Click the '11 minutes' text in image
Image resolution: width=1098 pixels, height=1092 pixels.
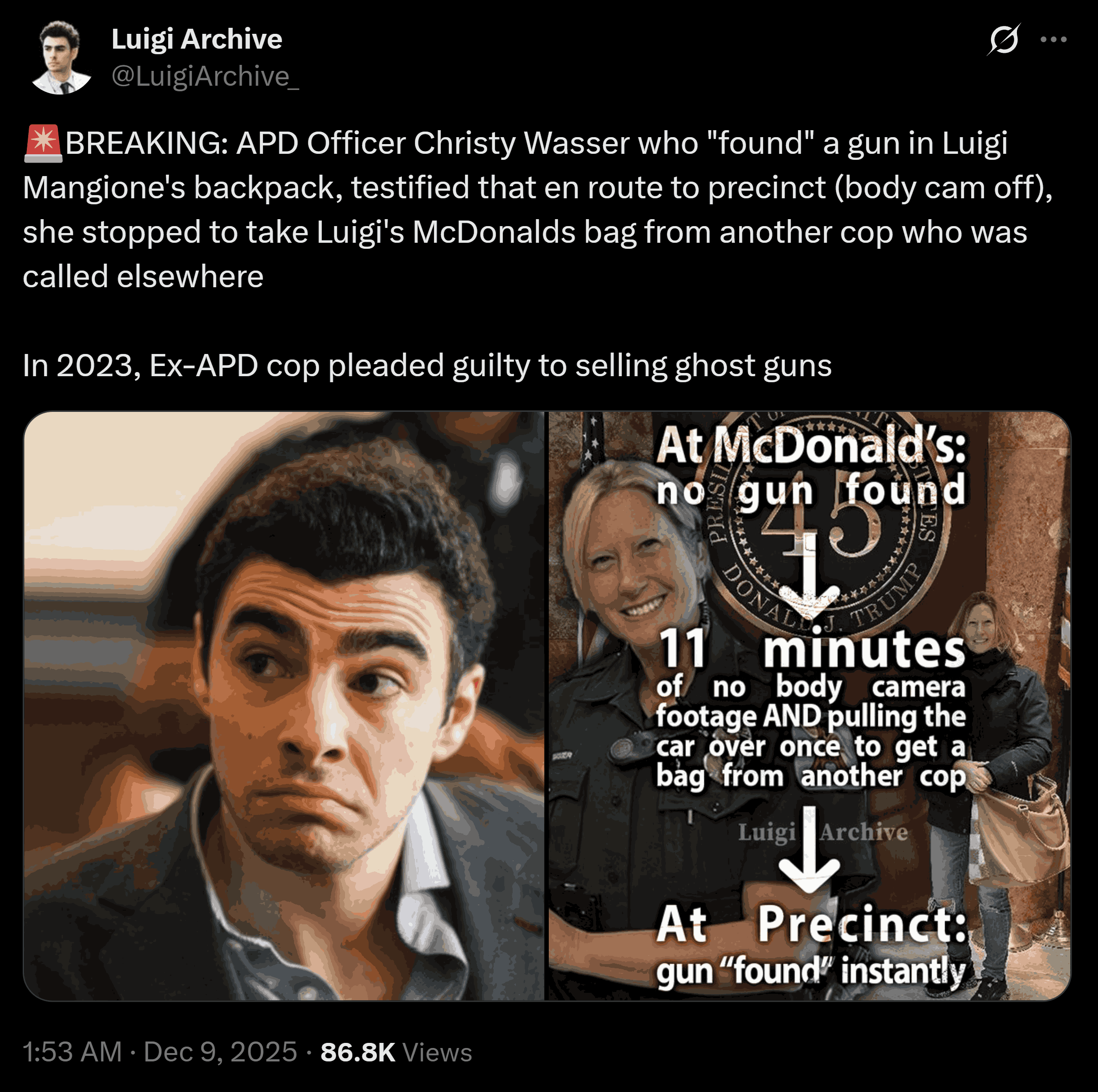tap(812, 650)
